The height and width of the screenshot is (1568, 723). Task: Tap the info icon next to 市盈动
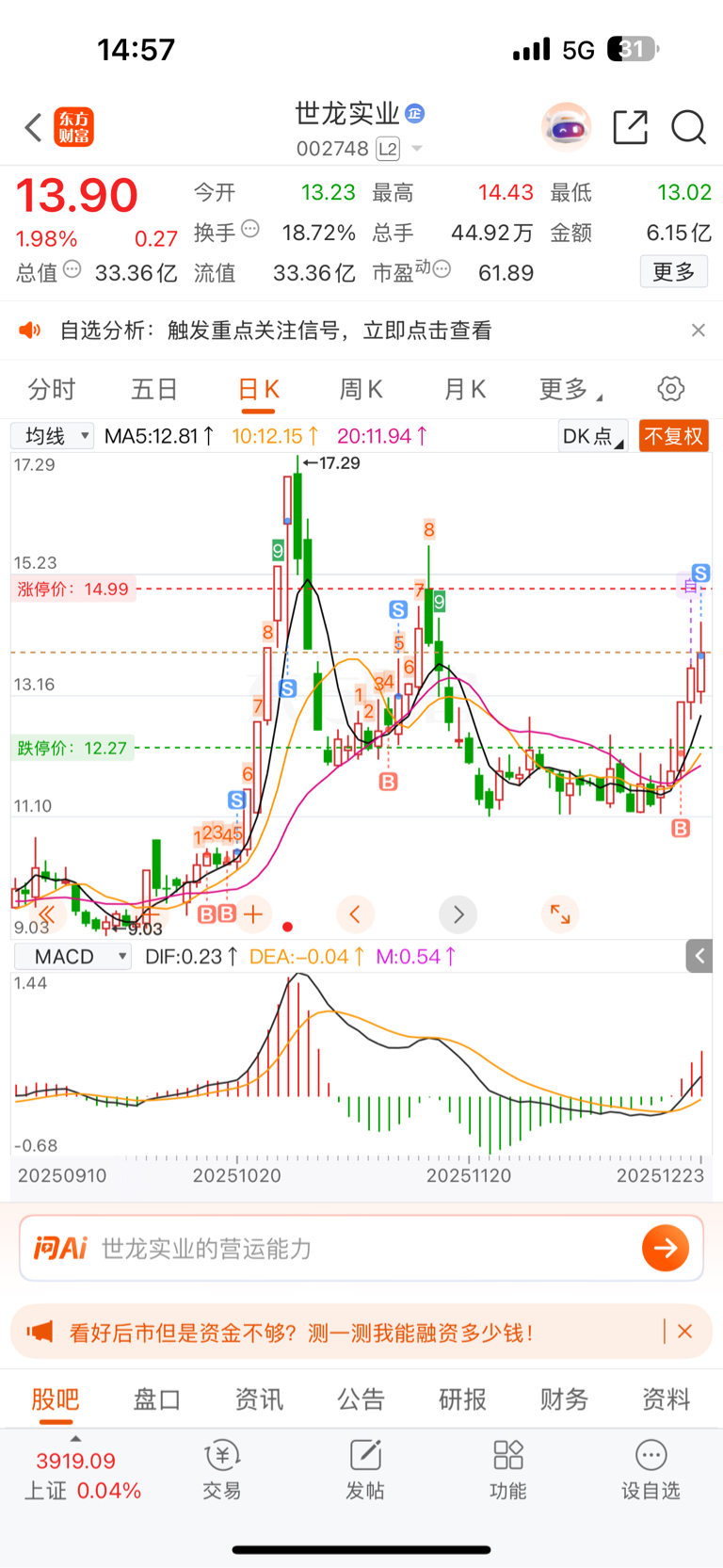(442, 269)
